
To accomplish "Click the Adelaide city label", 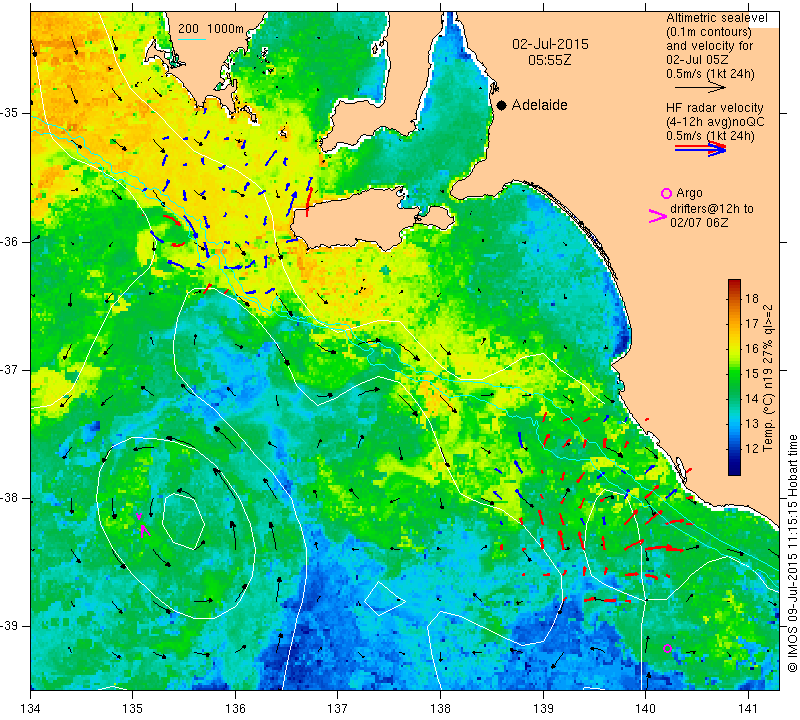I will pyautogui.click(x=539, y=105).
